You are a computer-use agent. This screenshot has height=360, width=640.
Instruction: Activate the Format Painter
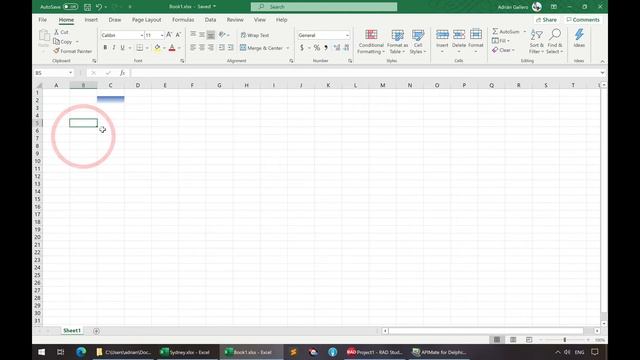coord(73,51)
